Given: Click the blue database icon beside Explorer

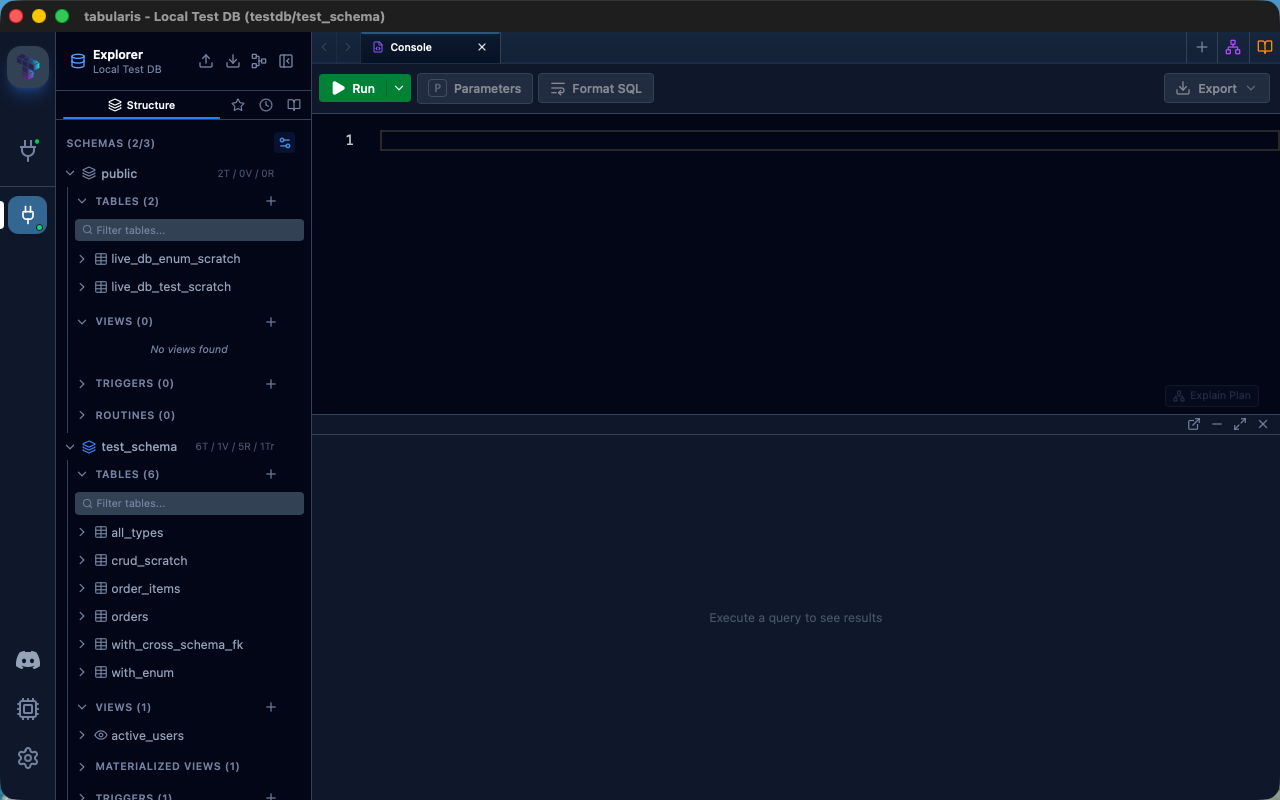Looking at the screenshot, I should pos(77,61).
